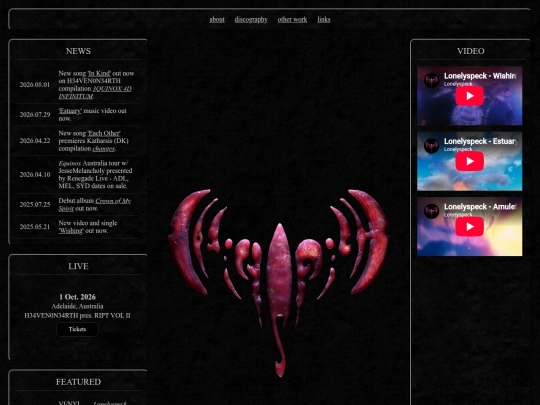Screen dimensions: 540x405
Task: Click the FEATURED panel heading
Action: [78, 382]
